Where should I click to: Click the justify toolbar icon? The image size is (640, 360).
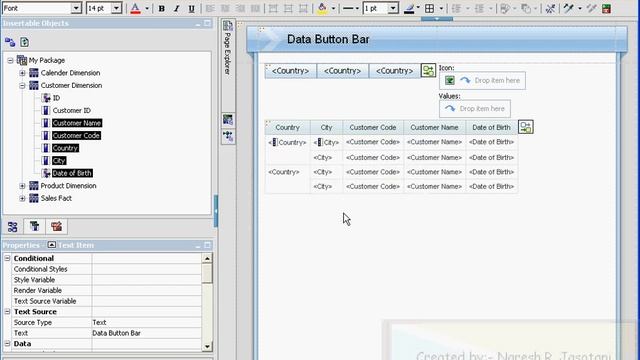[x=255, y=9]
